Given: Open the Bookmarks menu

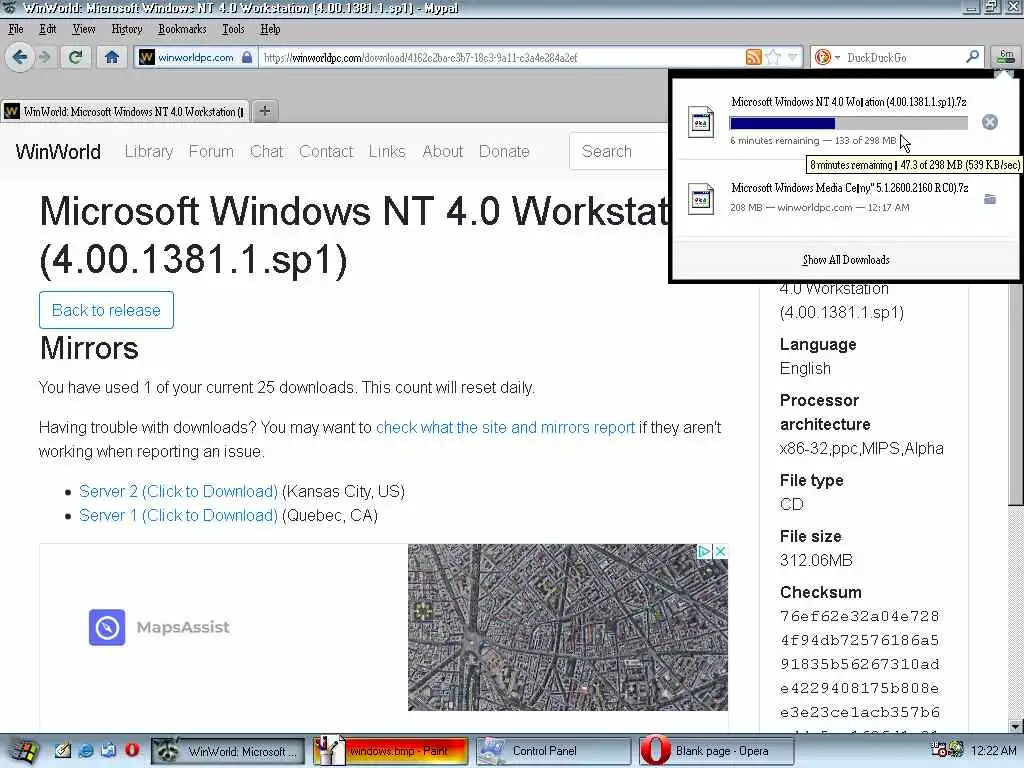Looking at the screenshot, I should pyautogui.click(x=182, y=29).
